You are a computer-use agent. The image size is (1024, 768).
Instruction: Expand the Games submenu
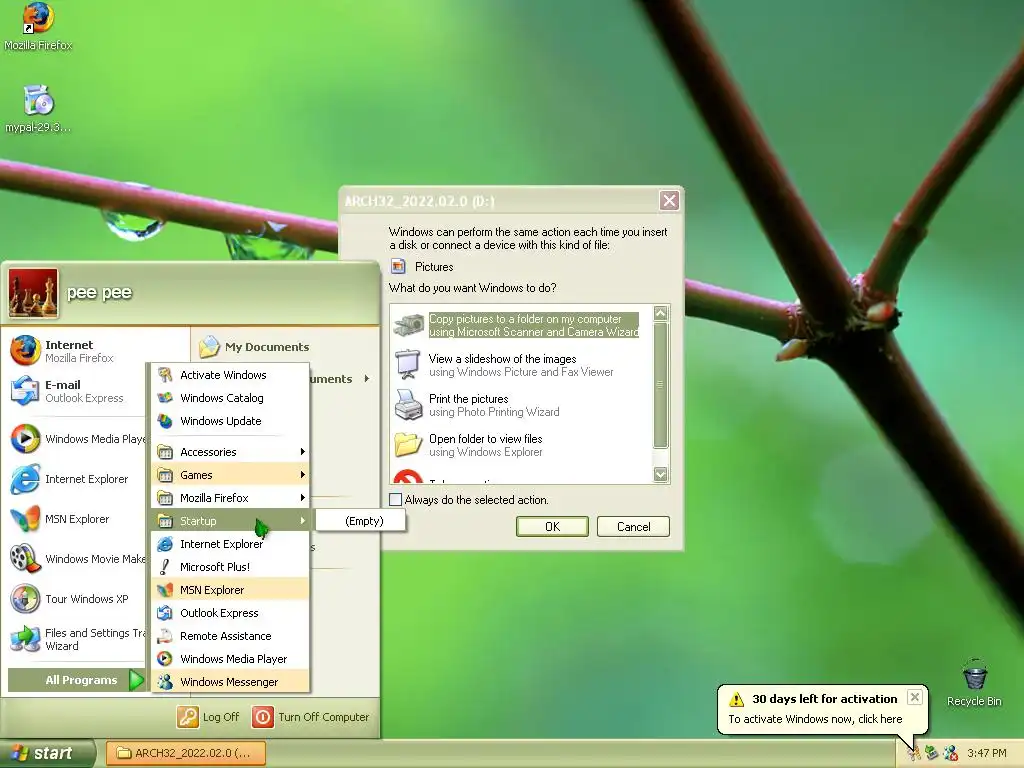[231, 475]
